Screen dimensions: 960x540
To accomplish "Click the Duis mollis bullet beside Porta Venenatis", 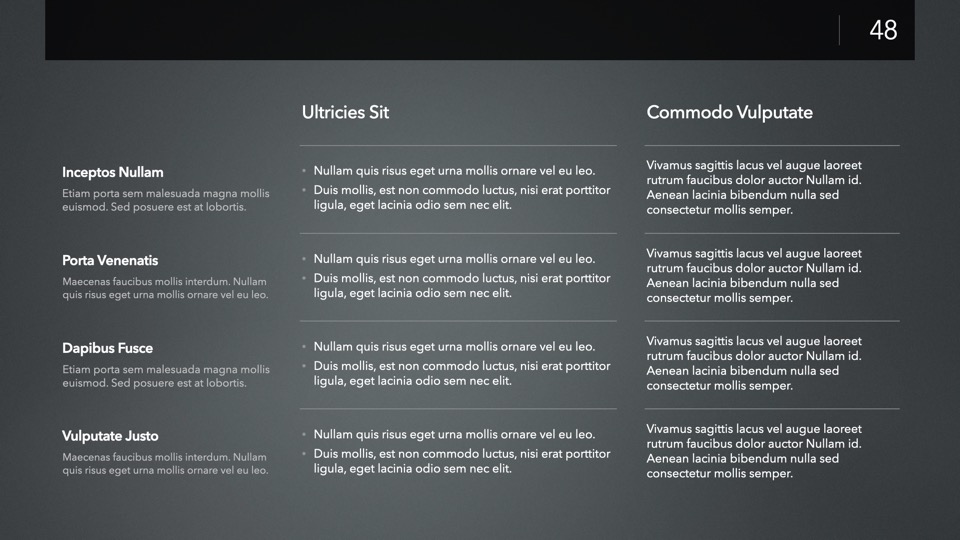I will (461, 285).
